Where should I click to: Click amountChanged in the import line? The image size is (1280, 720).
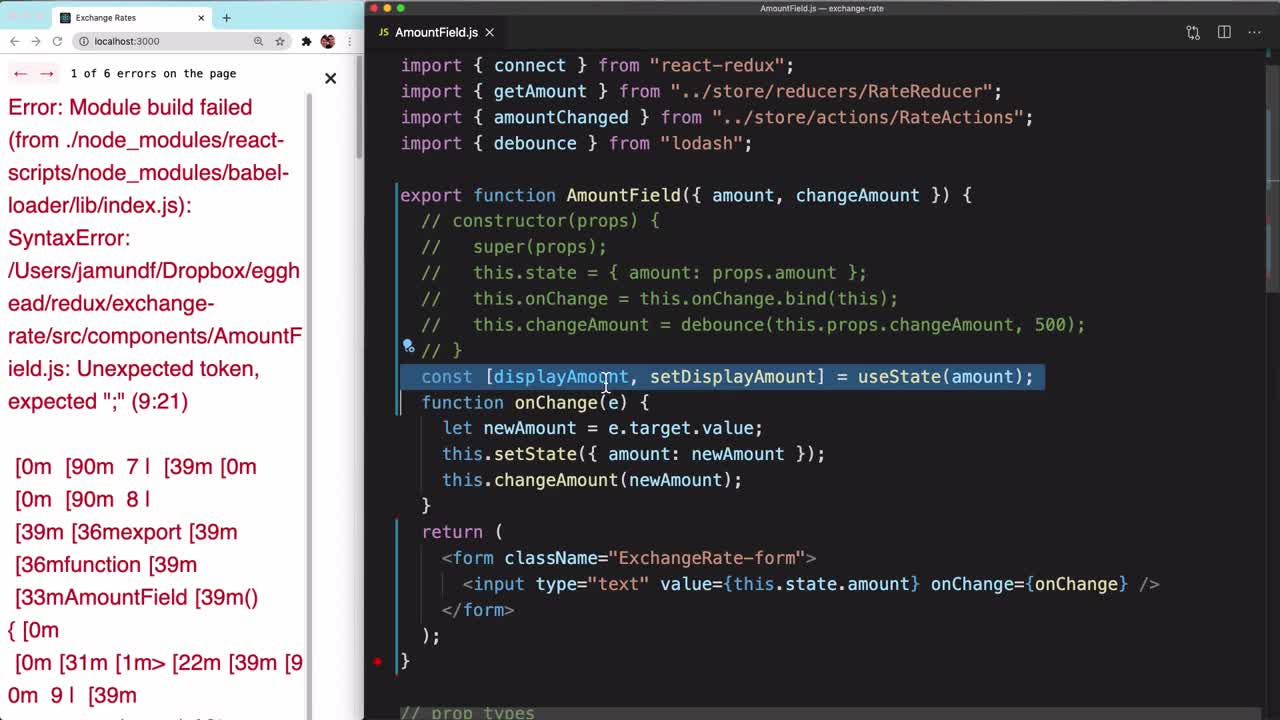pyautogui.click(x=561, y=117)
